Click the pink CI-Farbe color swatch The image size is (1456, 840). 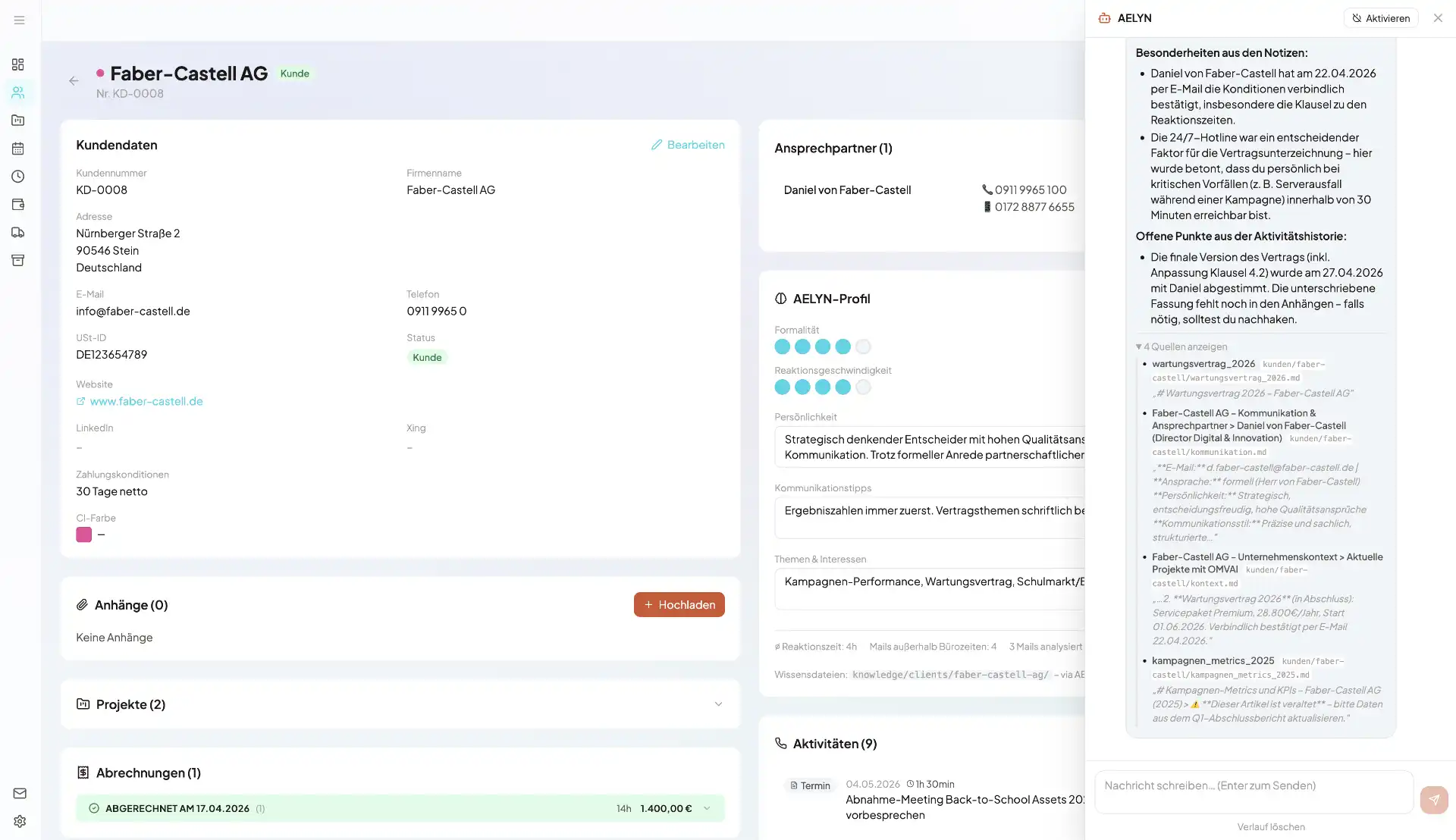(x=83, y=534)
